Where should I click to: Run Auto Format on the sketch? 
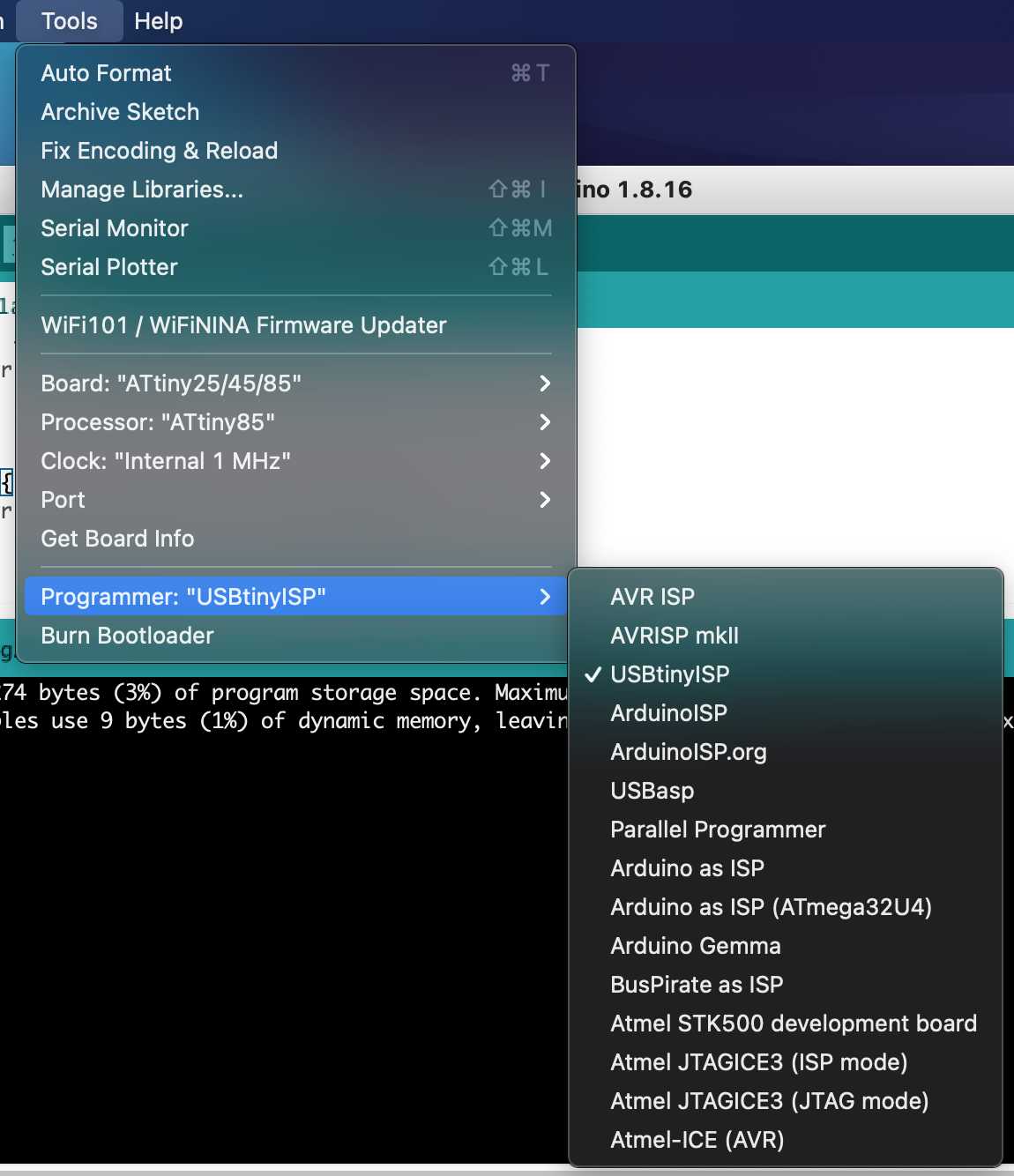click(x=296, y=73)
